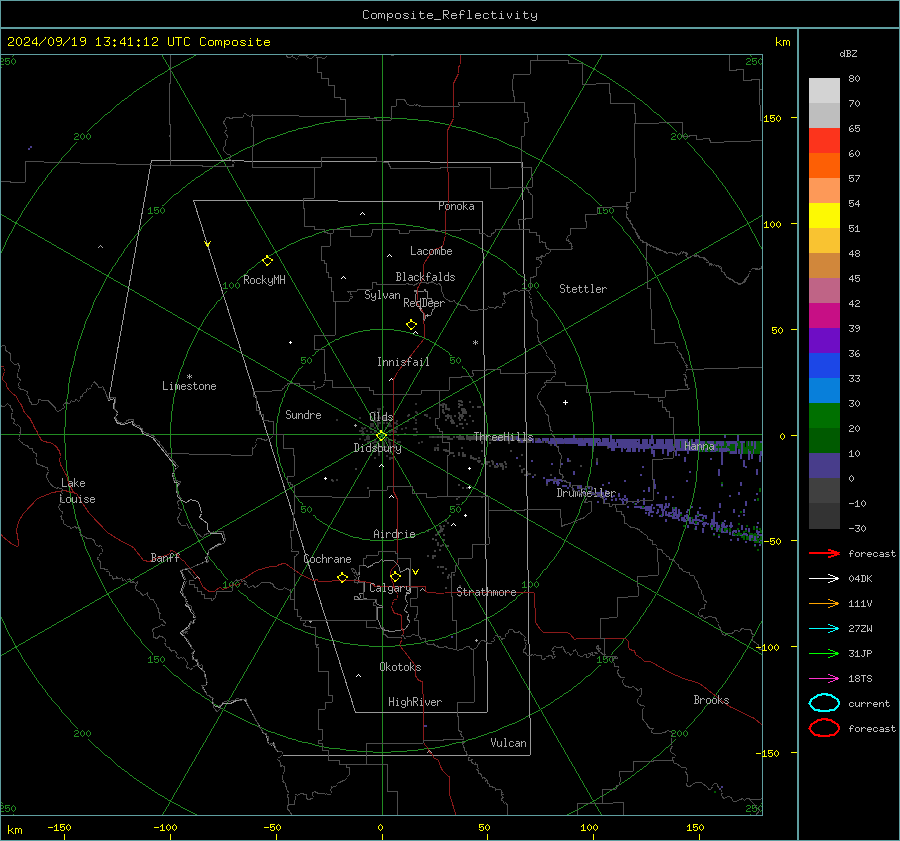This screenshot has height=841, width=900.
Task: Click the red swatch in dBZ legend
Action: point(824,141)
